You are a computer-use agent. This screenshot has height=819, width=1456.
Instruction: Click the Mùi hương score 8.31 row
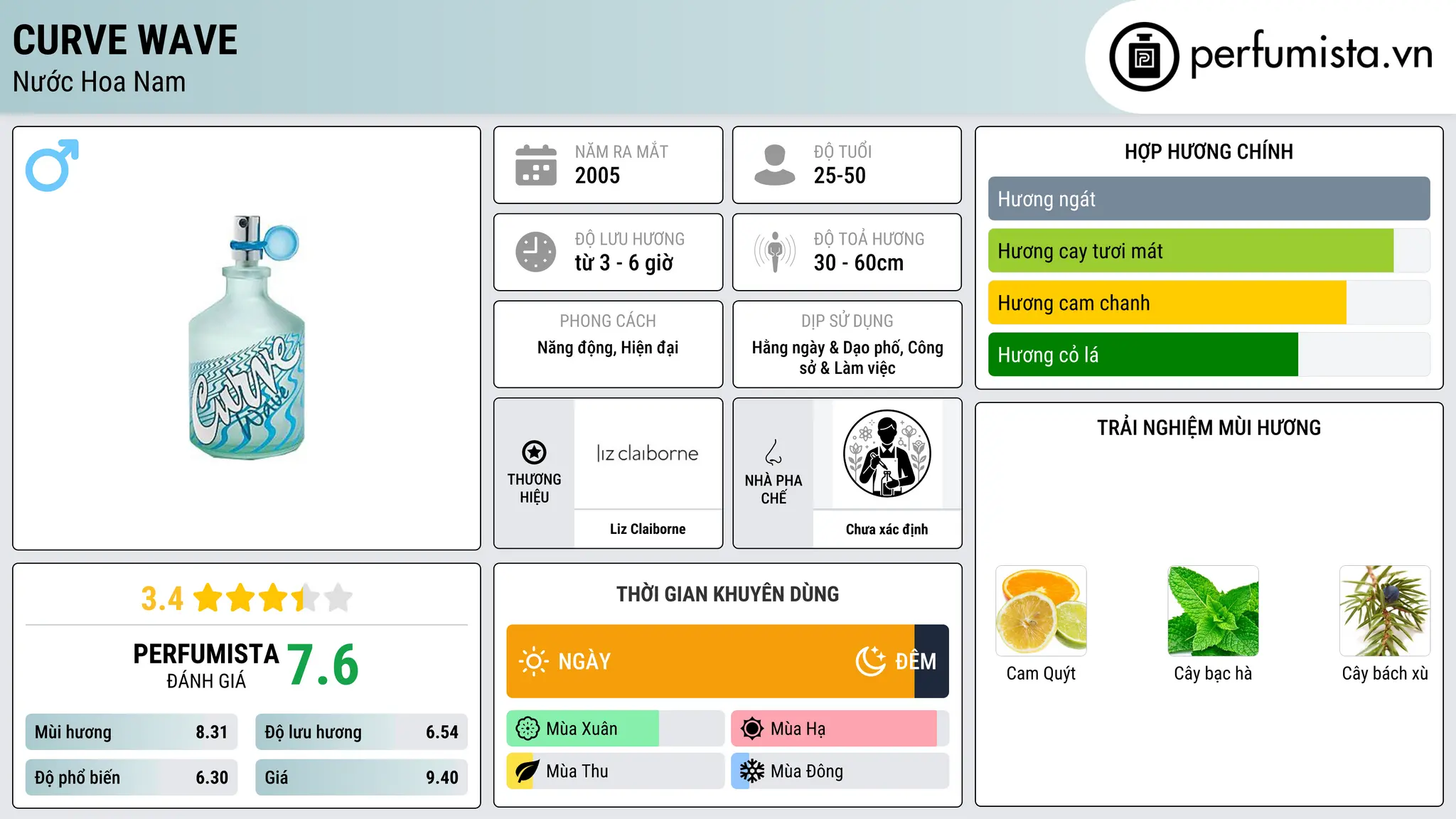pos(132,732)
